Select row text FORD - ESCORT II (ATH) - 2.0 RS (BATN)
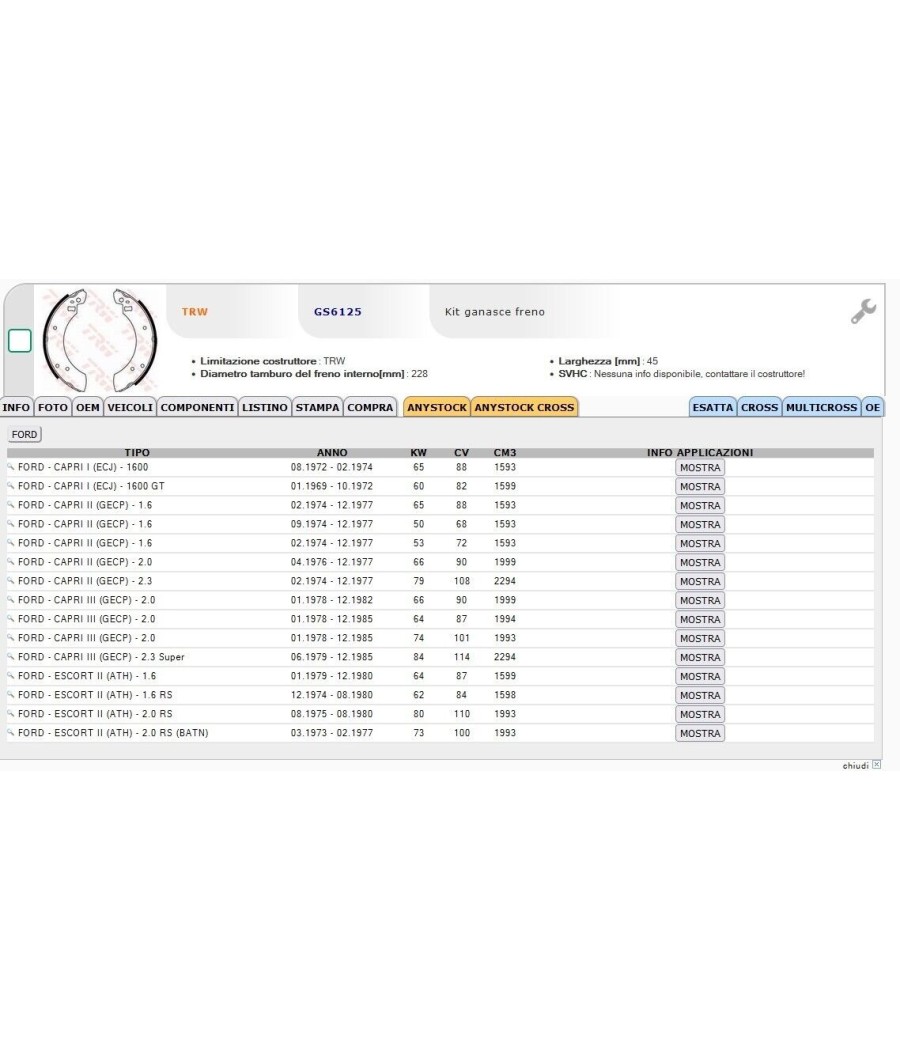900x1050 pixels. coord(113,733)
